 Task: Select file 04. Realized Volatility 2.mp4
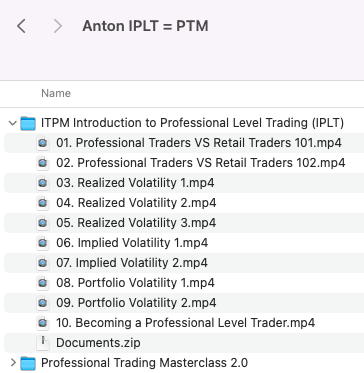pos(136,203)
